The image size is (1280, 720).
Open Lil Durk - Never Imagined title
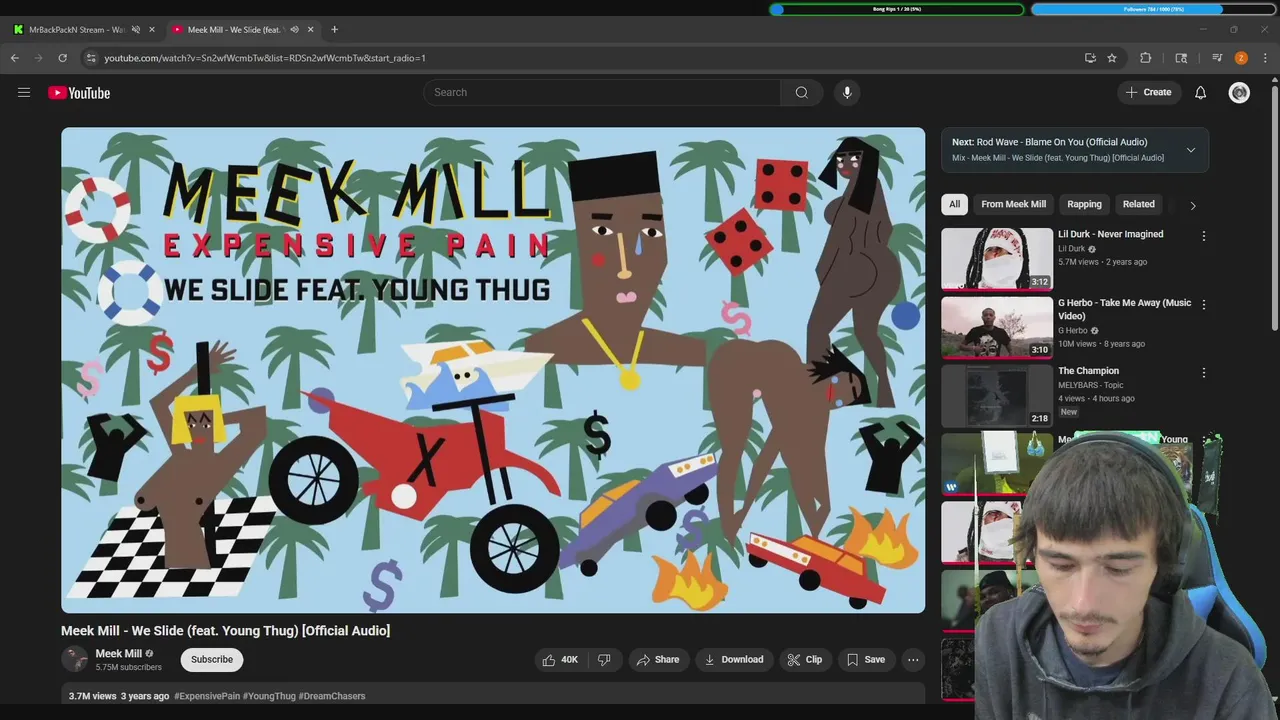click(x=1111, y=234)
